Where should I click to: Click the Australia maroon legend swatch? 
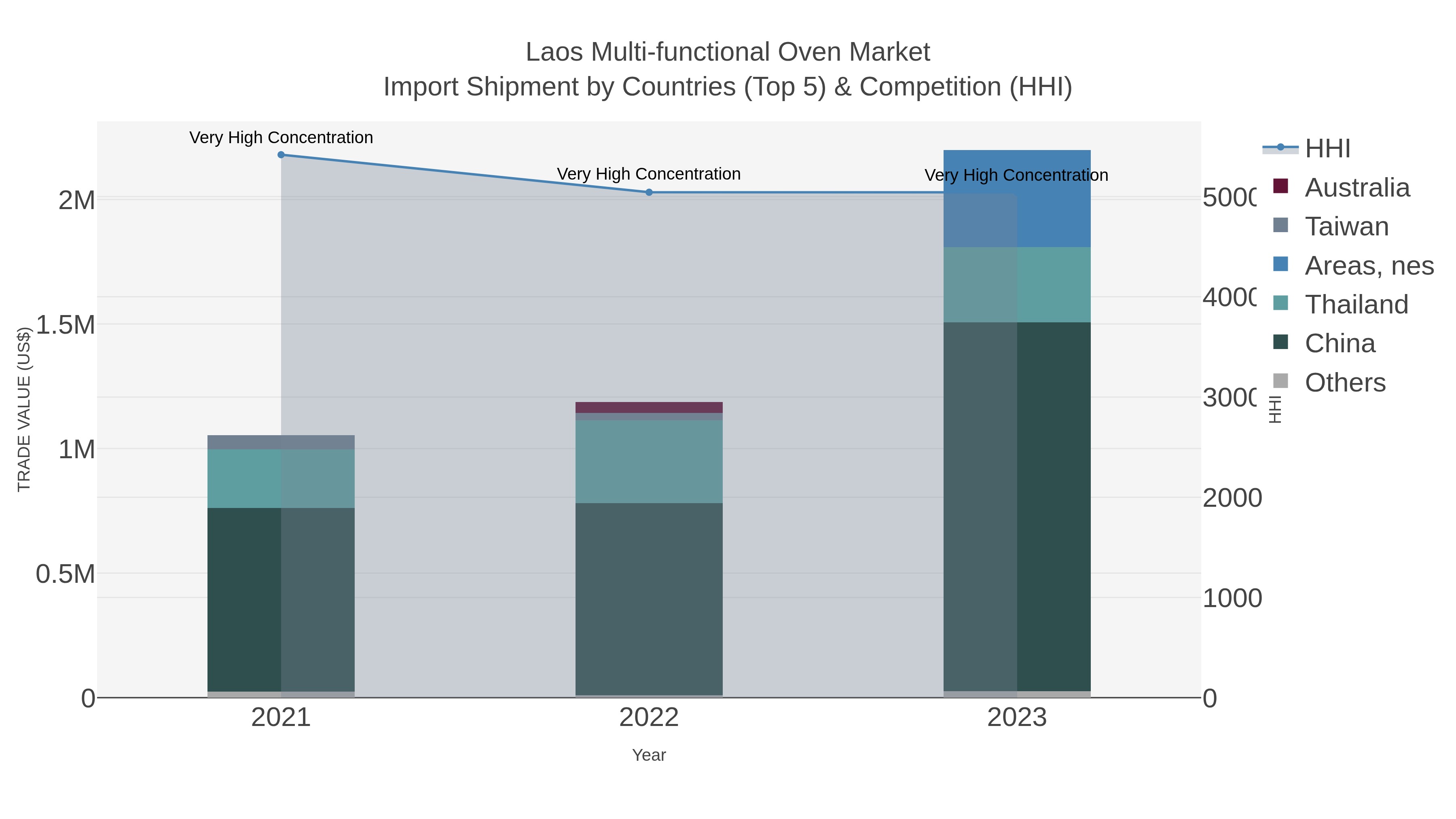point(1280,186)
